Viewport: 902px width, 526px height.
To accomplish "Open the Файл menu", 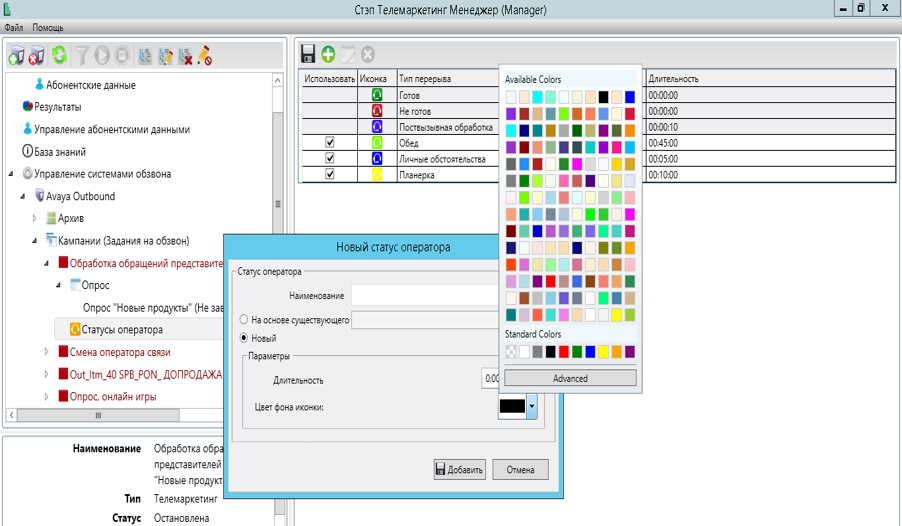I will [x=14, y=28].
